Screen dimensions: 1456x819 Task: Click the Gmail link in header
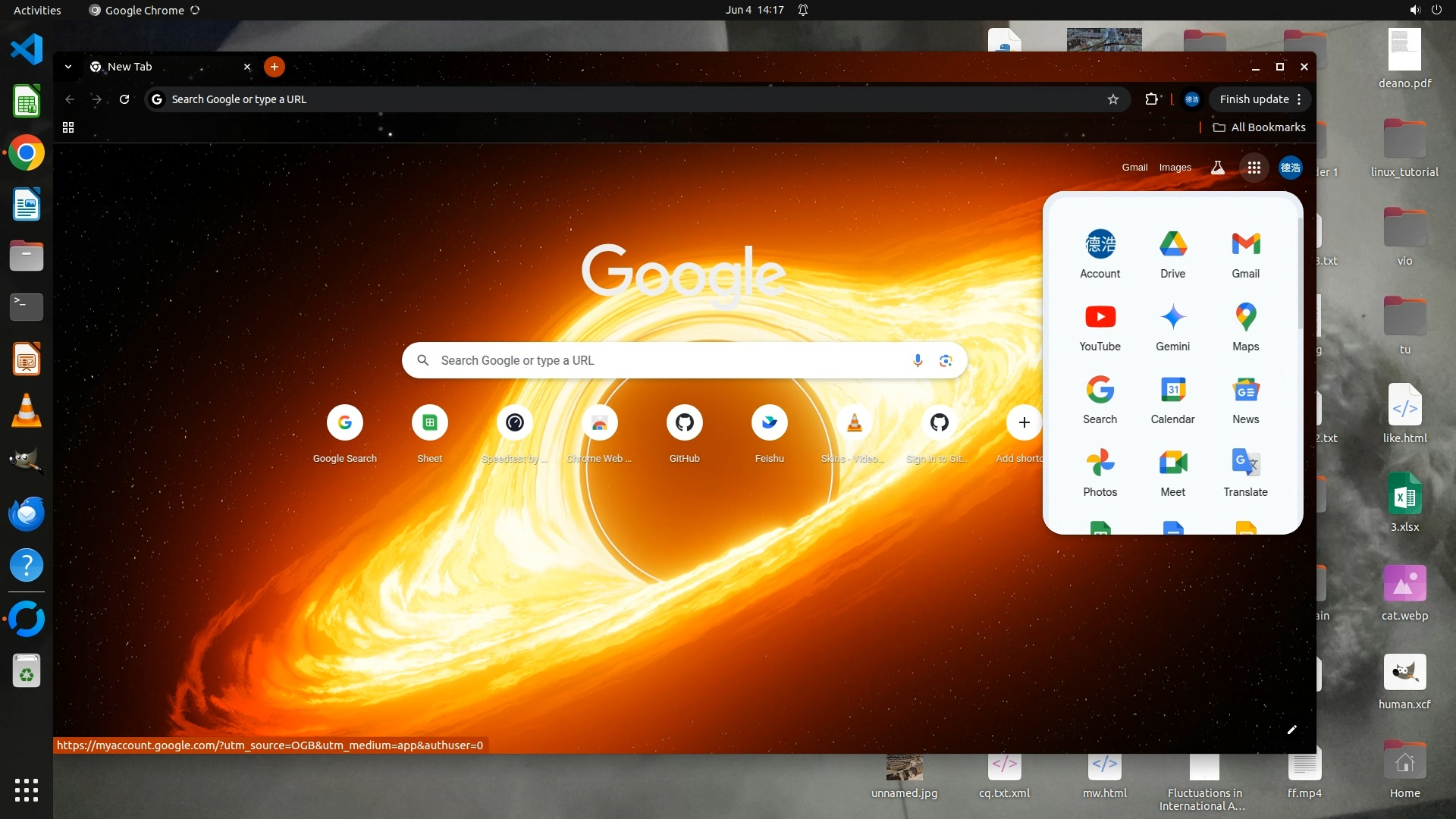1134,168
